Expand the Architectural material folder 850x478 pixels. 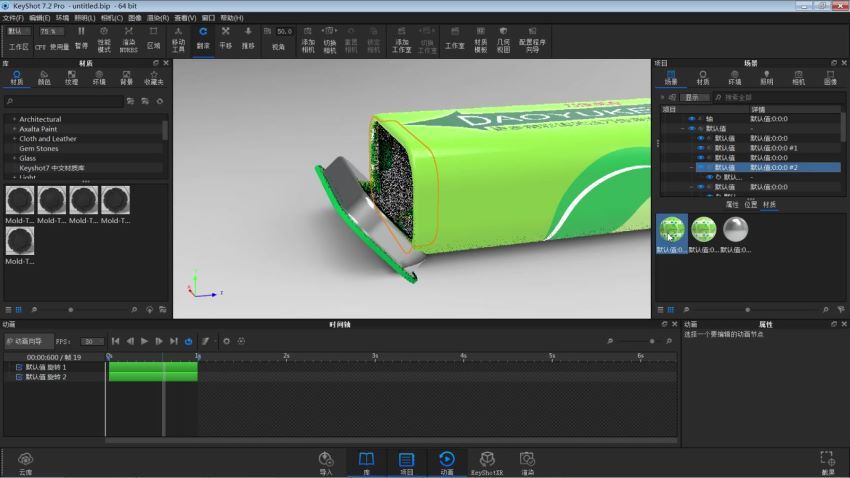(x=14, y=119)
